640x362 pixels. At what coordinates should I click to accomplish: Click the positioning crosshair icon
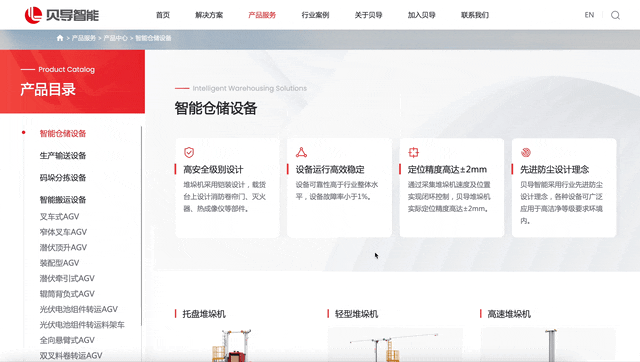tap(413, 152)
